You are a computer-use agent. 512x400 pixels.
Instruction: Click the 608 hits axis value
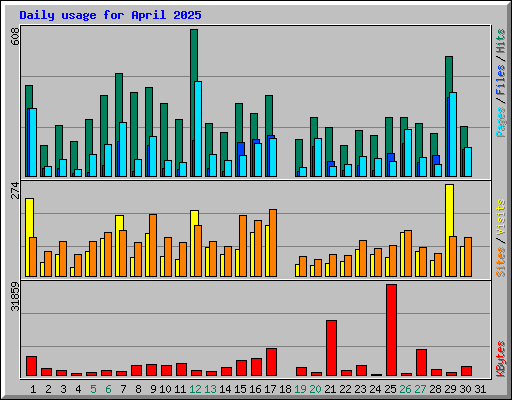pyautogui.click(x=16, y=37)
